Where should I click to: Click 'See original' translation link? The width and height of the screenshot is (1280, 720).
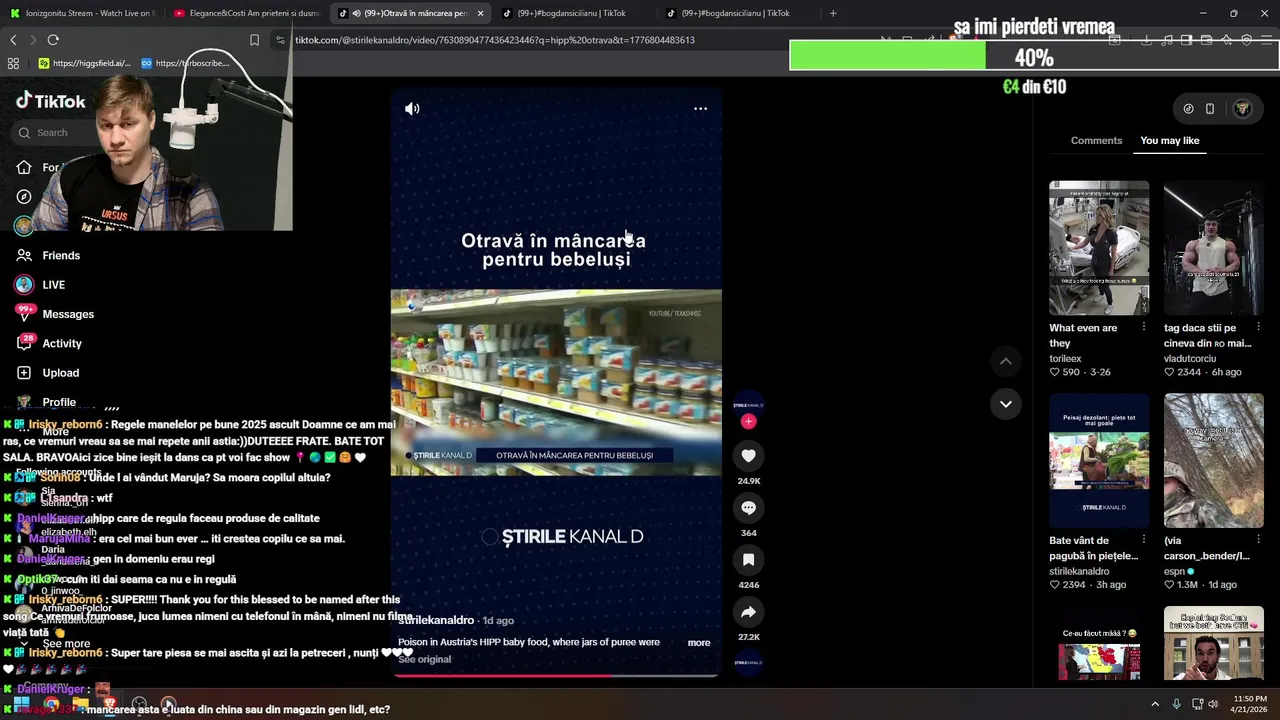click(x=424, y=659)
